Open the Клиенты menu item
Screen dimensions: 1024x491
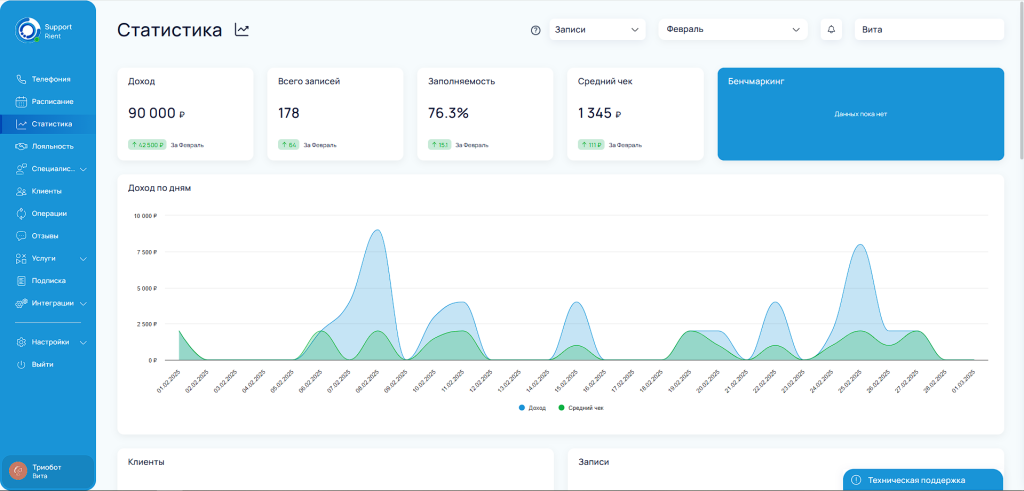[46, 191]
